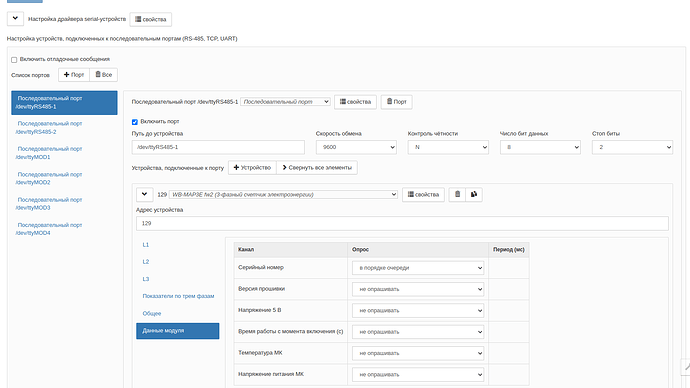This screenshot has width=690, height=388.
Task: Select serial port /dev/ttyMOD4 tab
Action: click(64, 229)
